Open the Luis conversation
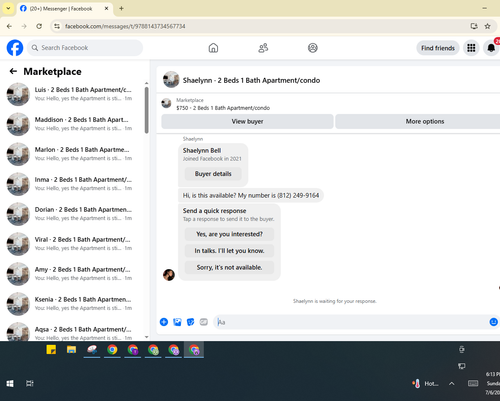 coord(73,94)
